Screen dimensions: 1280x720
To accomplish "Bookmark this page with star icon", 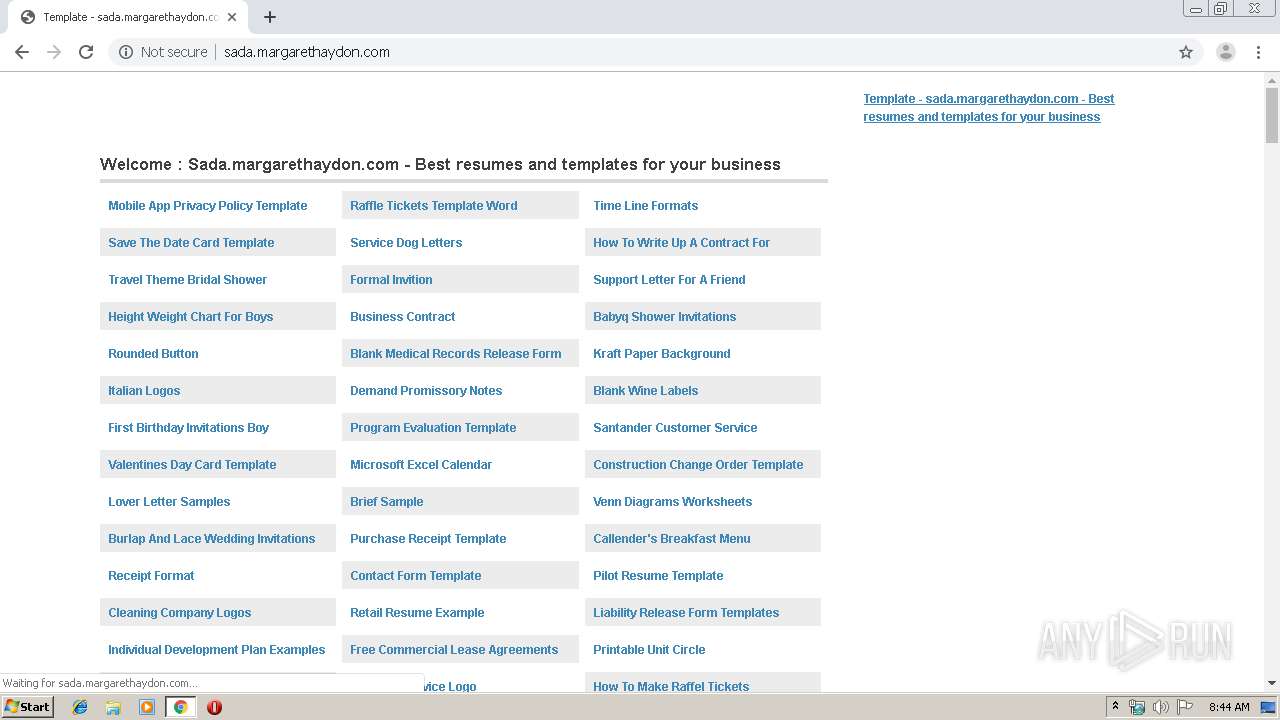I will (1186, 52).
